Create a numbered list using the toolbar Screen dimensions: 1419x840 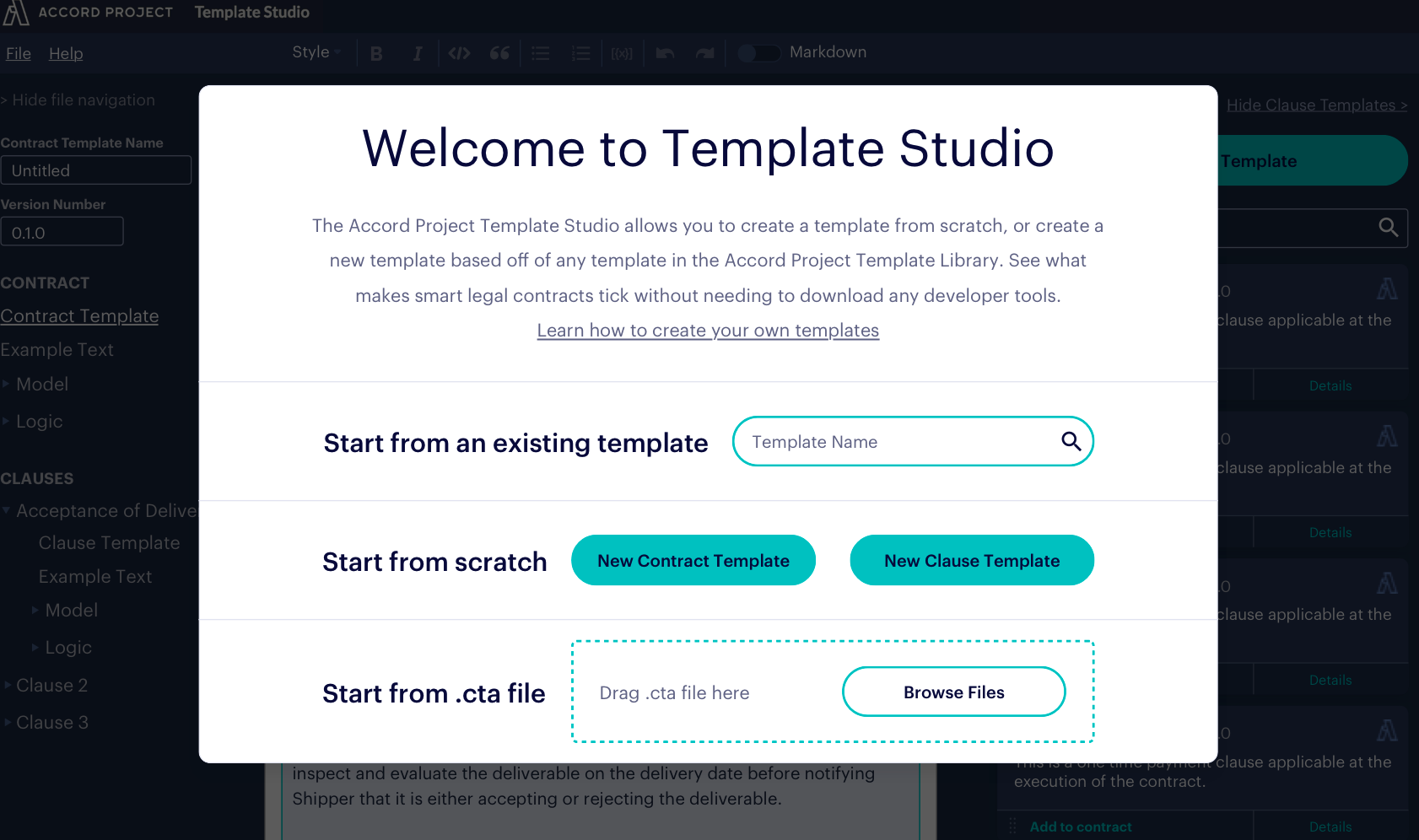(580, 52)
